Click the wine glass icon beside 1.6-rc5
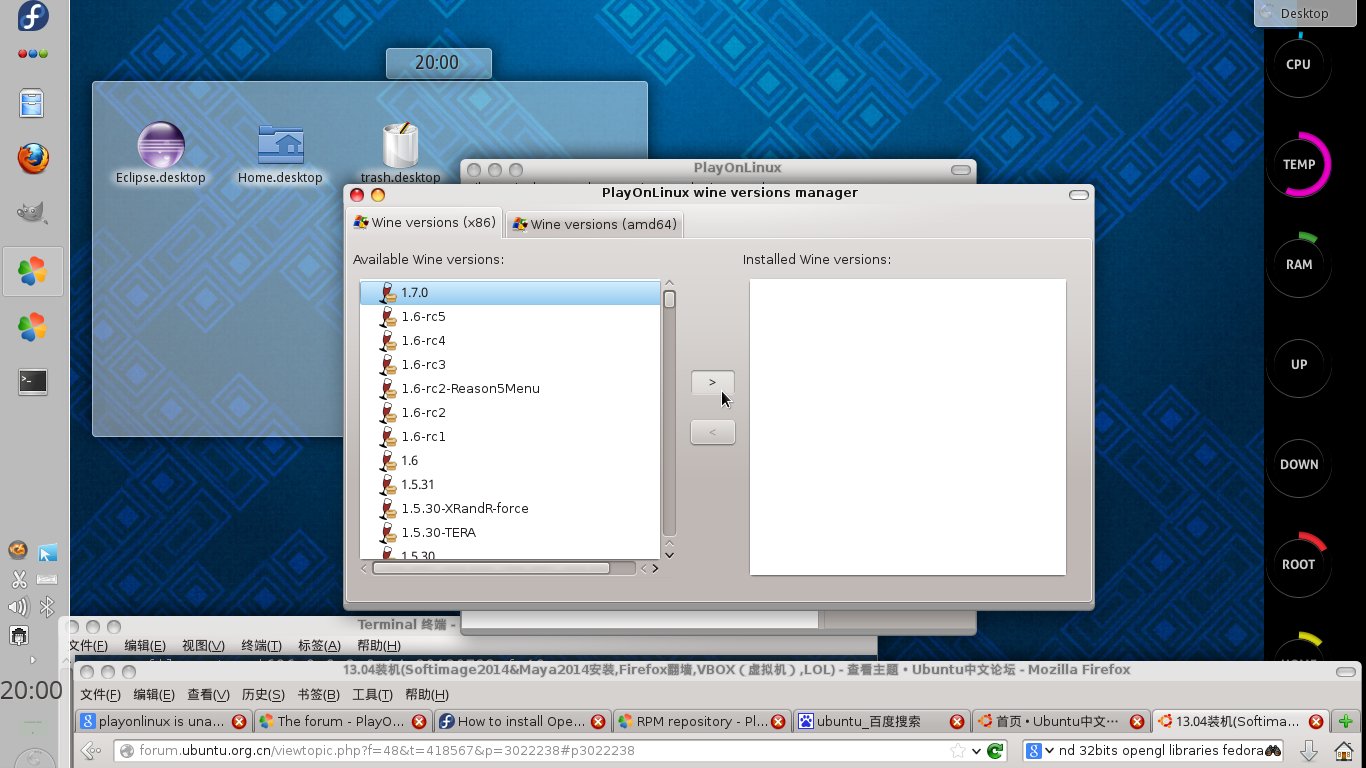The width and height of the screenshot is (1366, 768). click(x=388, y=317)
